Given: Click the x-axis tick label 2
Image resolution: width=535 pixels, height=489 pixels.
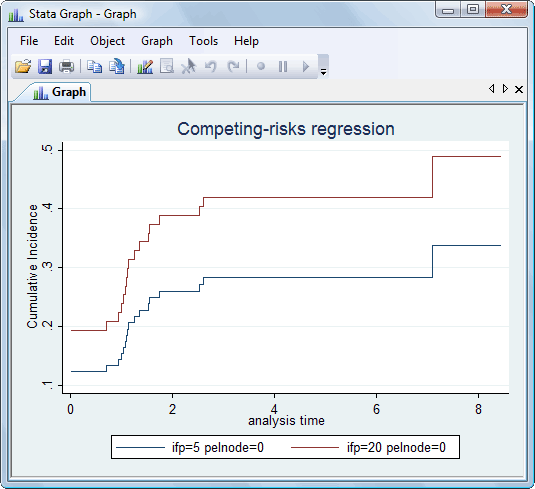Looking at the screenshot, I should pos(172,409).
